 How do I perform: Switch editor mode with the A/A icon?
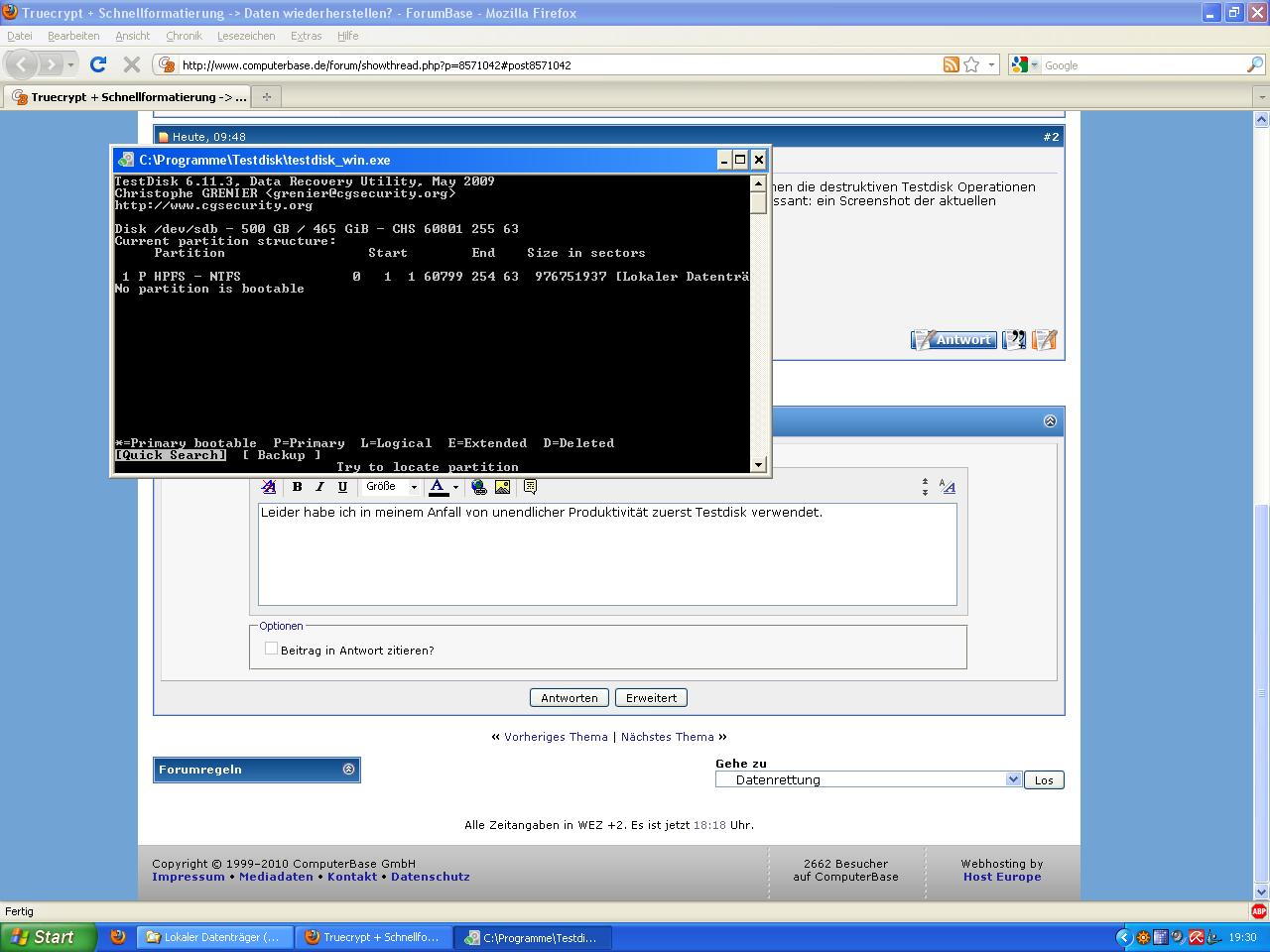tap(947, 487)
